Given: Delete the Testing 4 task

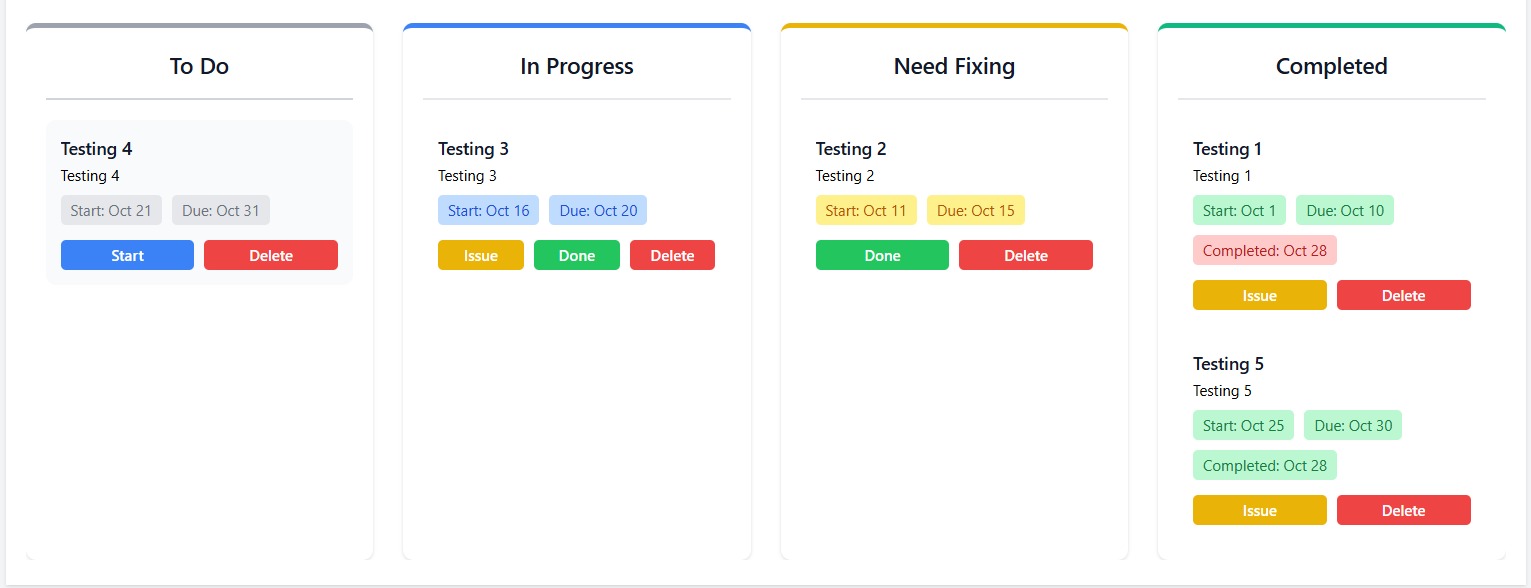Looking at the screenshot, I should (271, 255).
